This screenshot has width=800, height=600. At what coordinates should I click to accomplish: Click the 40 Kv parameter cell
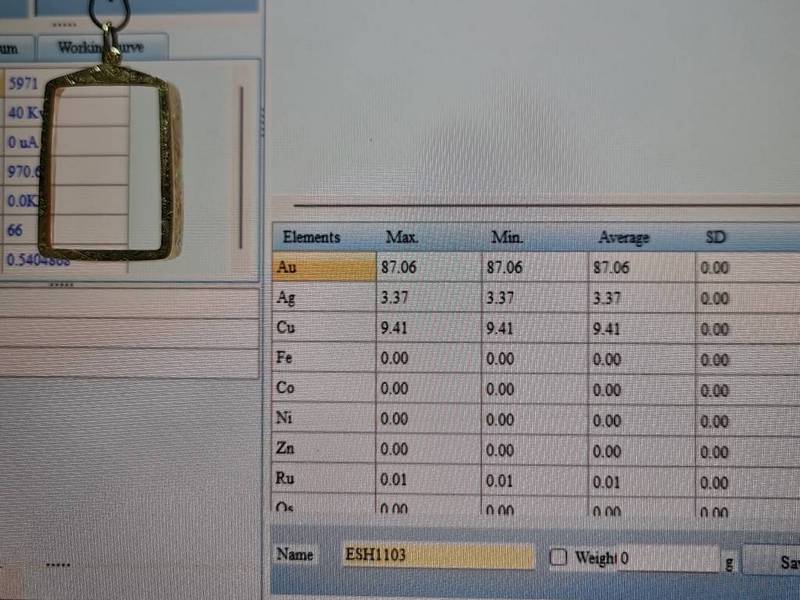tap(22, 112)
